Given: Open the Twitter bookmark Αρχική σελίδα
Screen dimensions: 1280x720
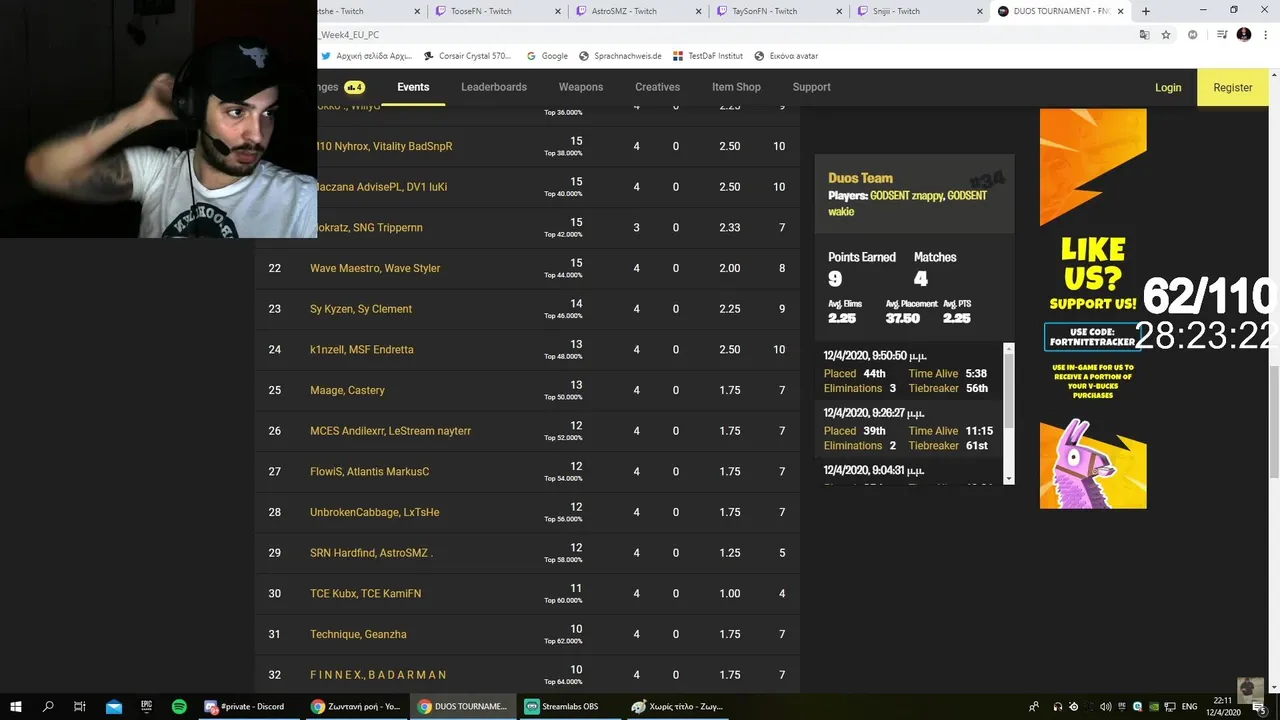Looking at the screenshot, I should [366, 56].
